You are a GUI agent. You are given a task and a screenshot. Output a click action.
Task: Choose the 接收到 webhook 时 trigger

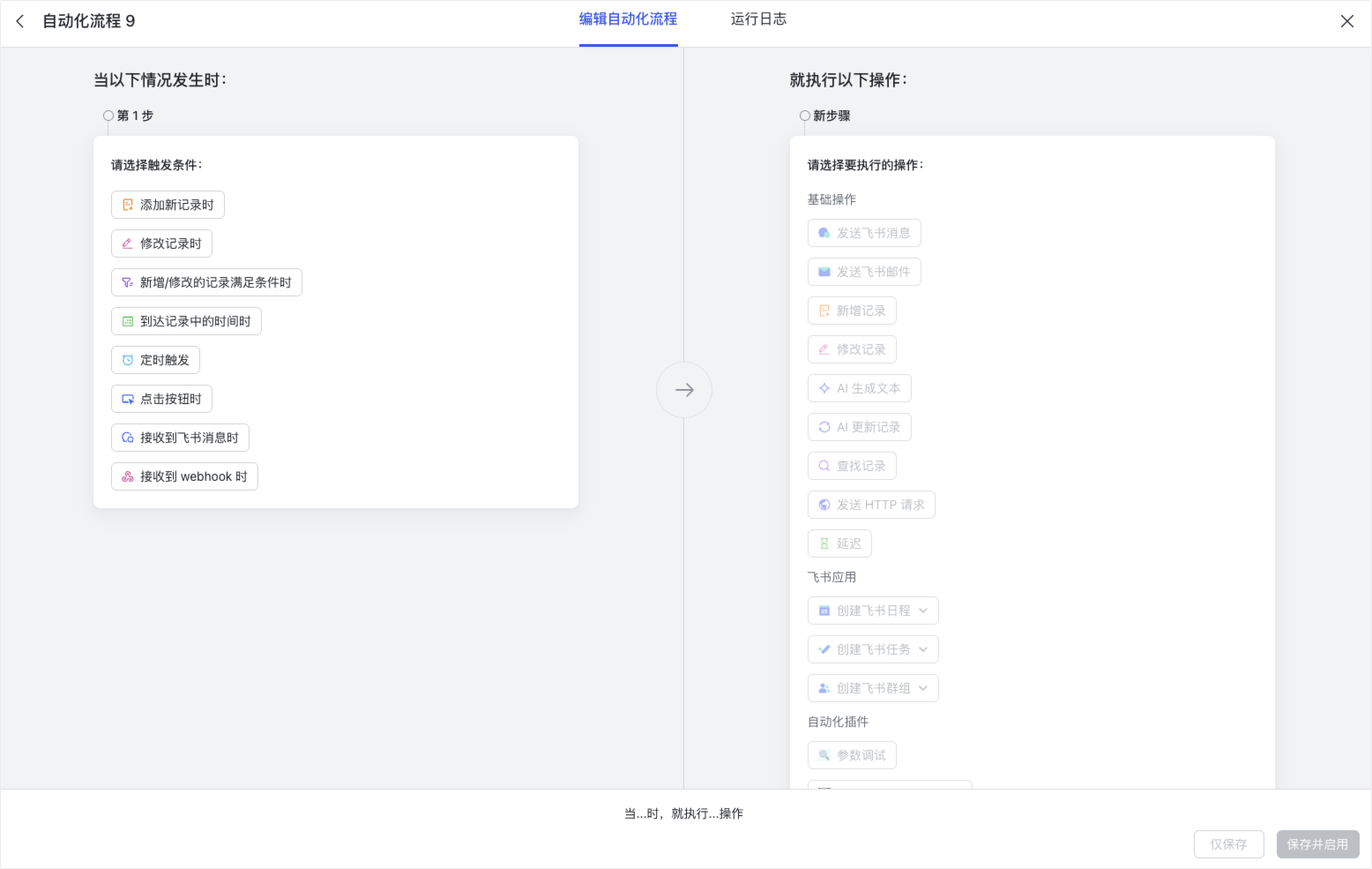(x=184, y=476)
